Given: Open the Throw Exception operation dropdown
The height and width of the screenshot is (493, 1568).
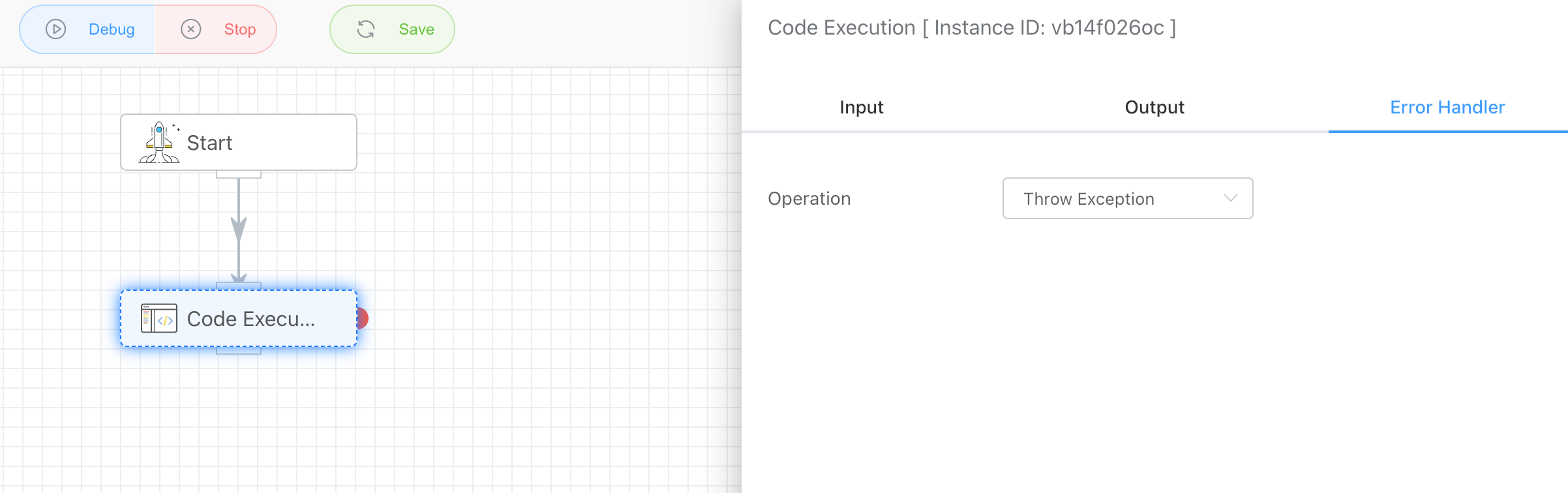Looking at the screenshot, I should [x=1127, y=198].
